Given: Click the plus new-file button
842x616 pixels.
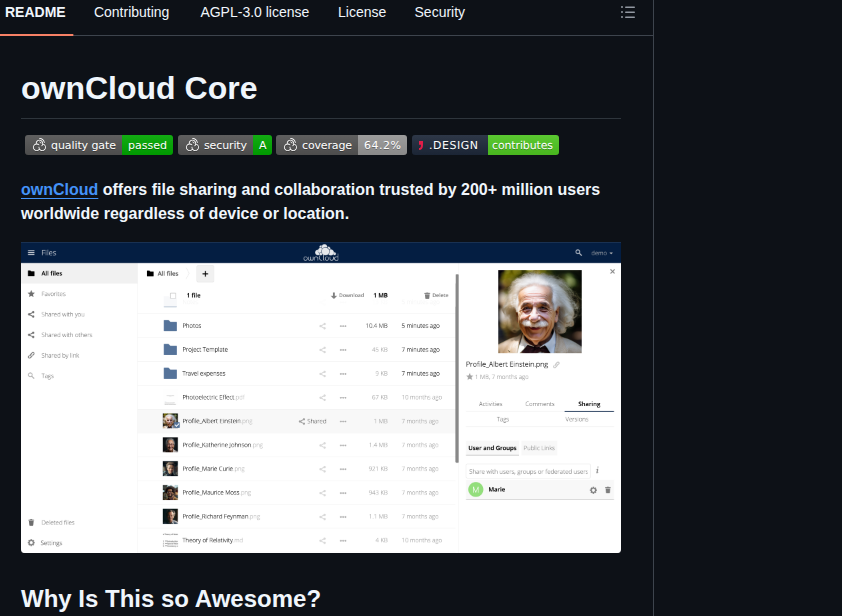Looking at the screenshot, I should pos(205,274).
